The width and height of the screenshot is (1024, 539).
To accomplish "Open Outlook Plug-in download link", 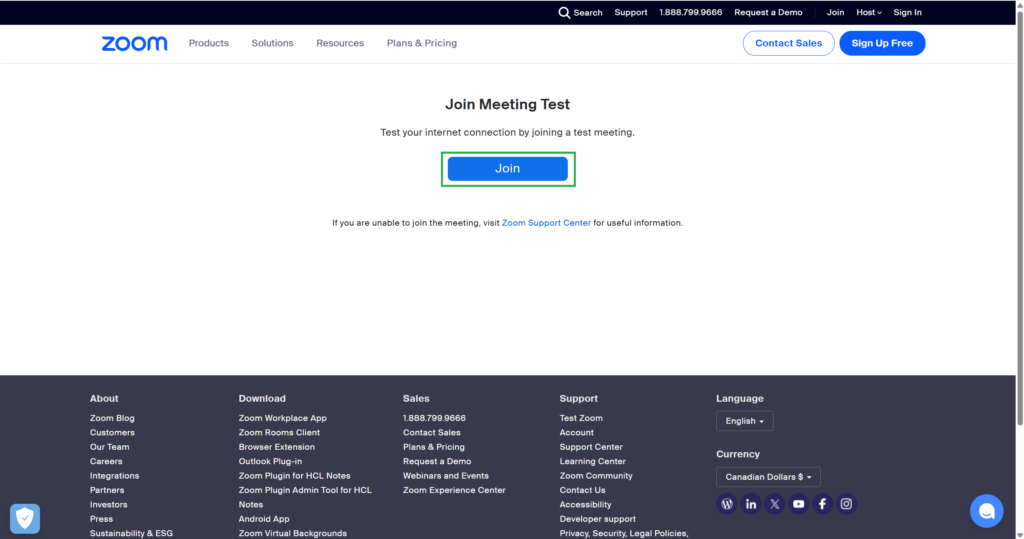I will pos(270,461).
